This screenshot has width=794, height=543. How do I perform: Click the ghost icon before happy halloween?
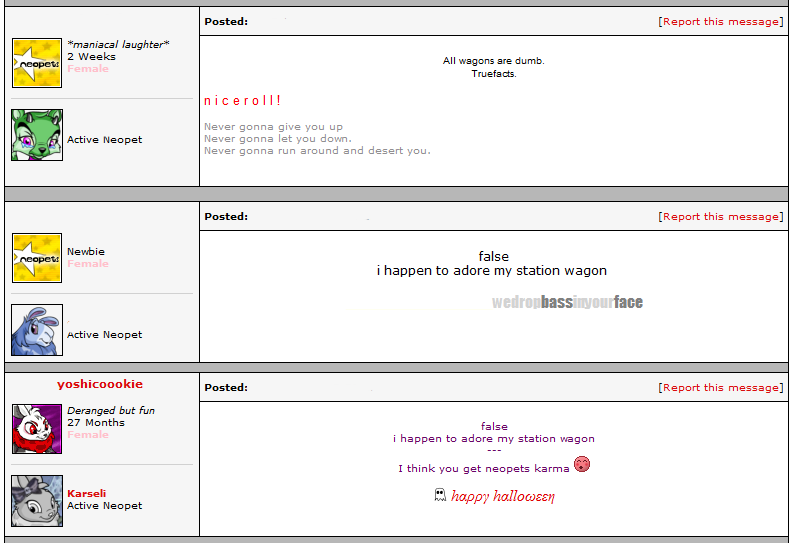[440, 495]
